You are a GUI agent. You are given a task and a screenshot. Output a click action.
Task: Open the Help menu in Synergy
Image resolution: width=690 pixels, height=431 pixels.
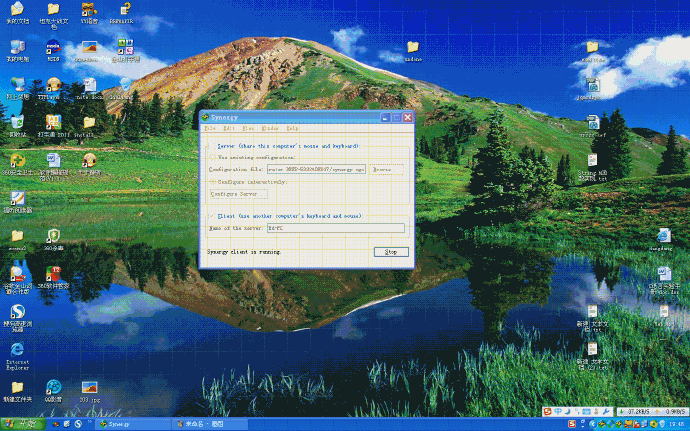pyautogui.click(x=292, y=129)
